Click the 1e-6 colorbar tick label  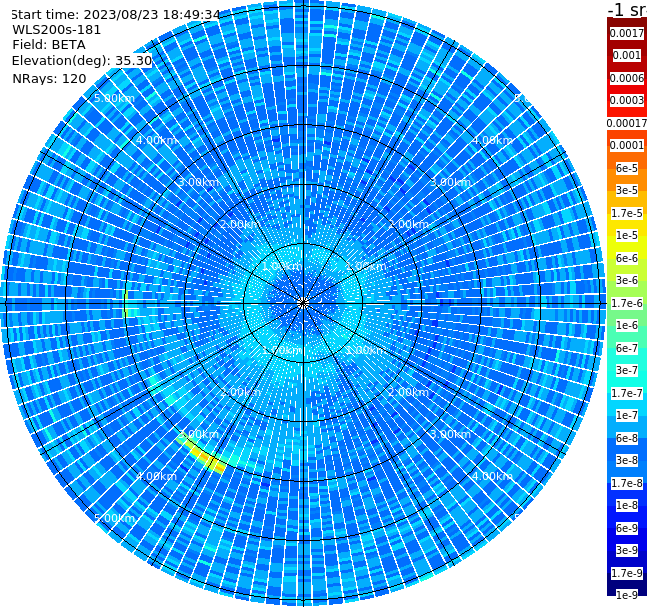tap(627, 325)
